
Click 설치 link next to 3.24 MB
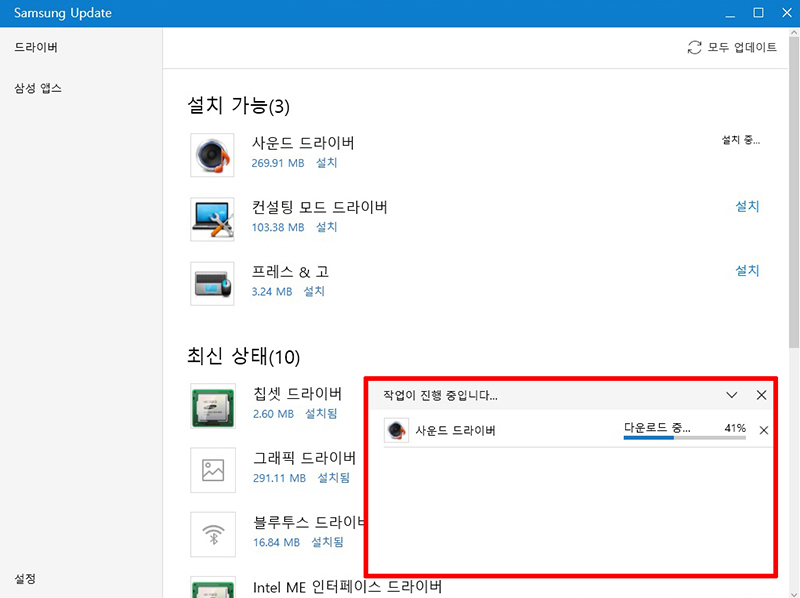point(314,291)
